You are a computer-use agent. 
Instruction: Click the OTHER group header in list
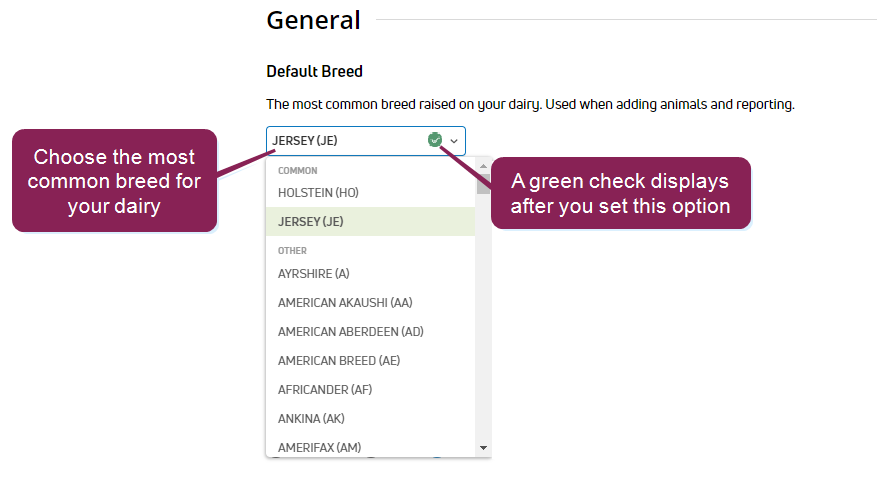(292, 251)
